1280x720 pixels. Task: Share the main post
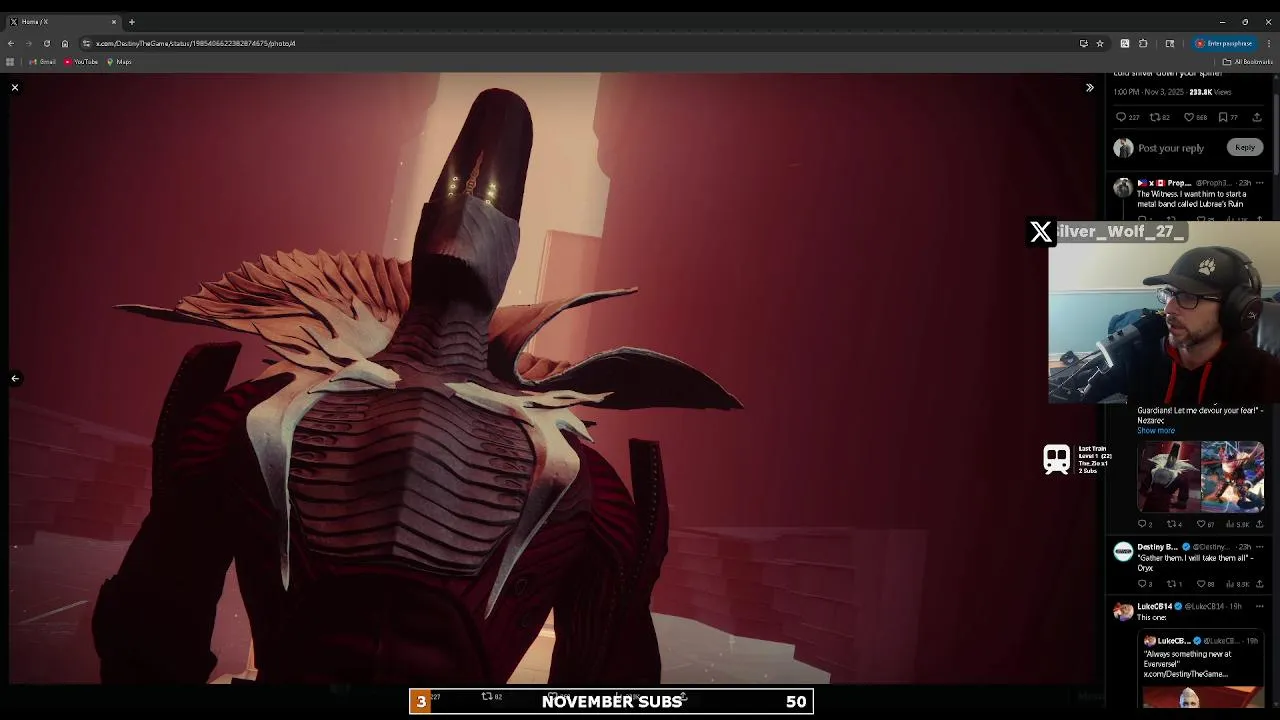tap(1257, 117)
